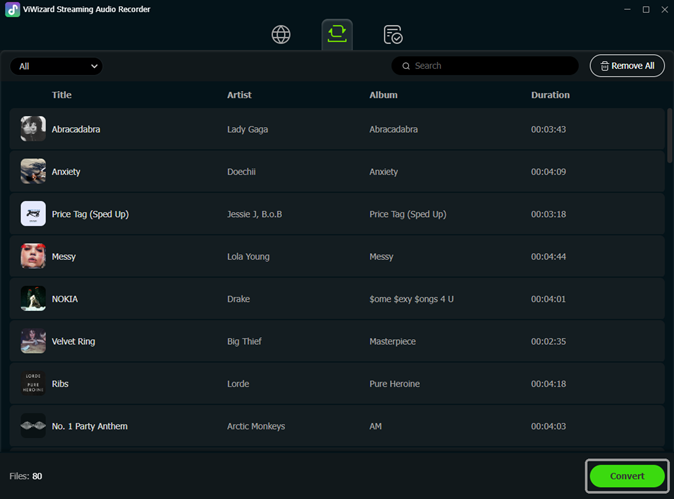
Task: Click the Artist column header
Action: (239, 95)
